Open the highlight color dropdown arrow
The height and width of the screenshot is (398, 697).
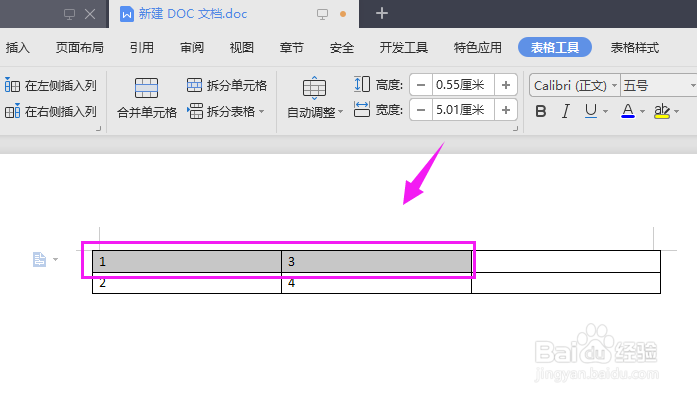[677, 111]
